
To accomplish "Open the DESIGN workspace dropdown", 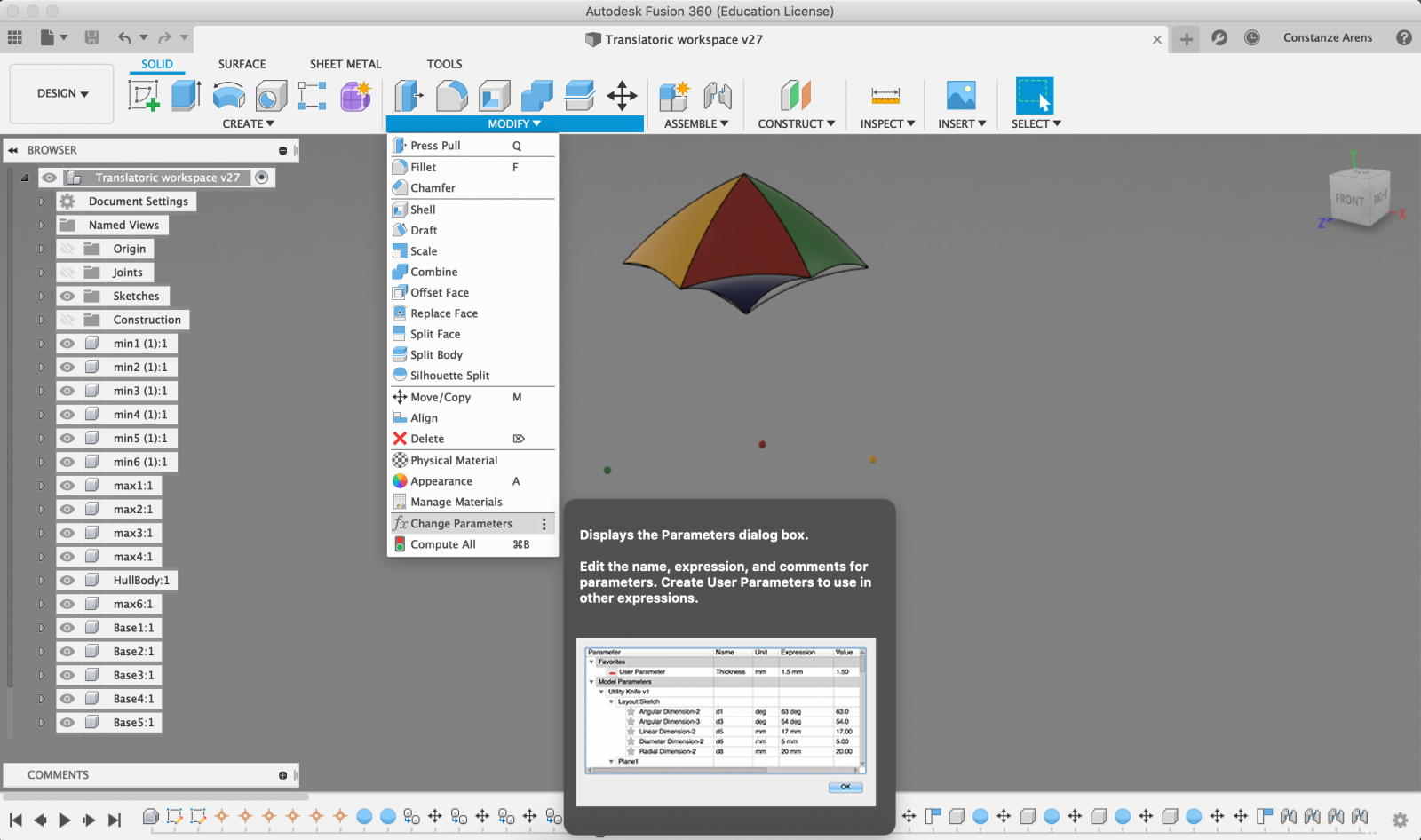I will pos(62,93).
